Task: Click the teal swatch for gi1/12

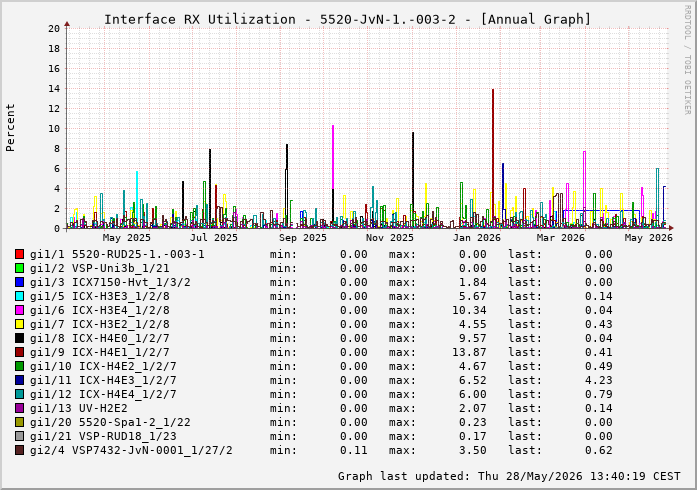Action: coord(19,394)
